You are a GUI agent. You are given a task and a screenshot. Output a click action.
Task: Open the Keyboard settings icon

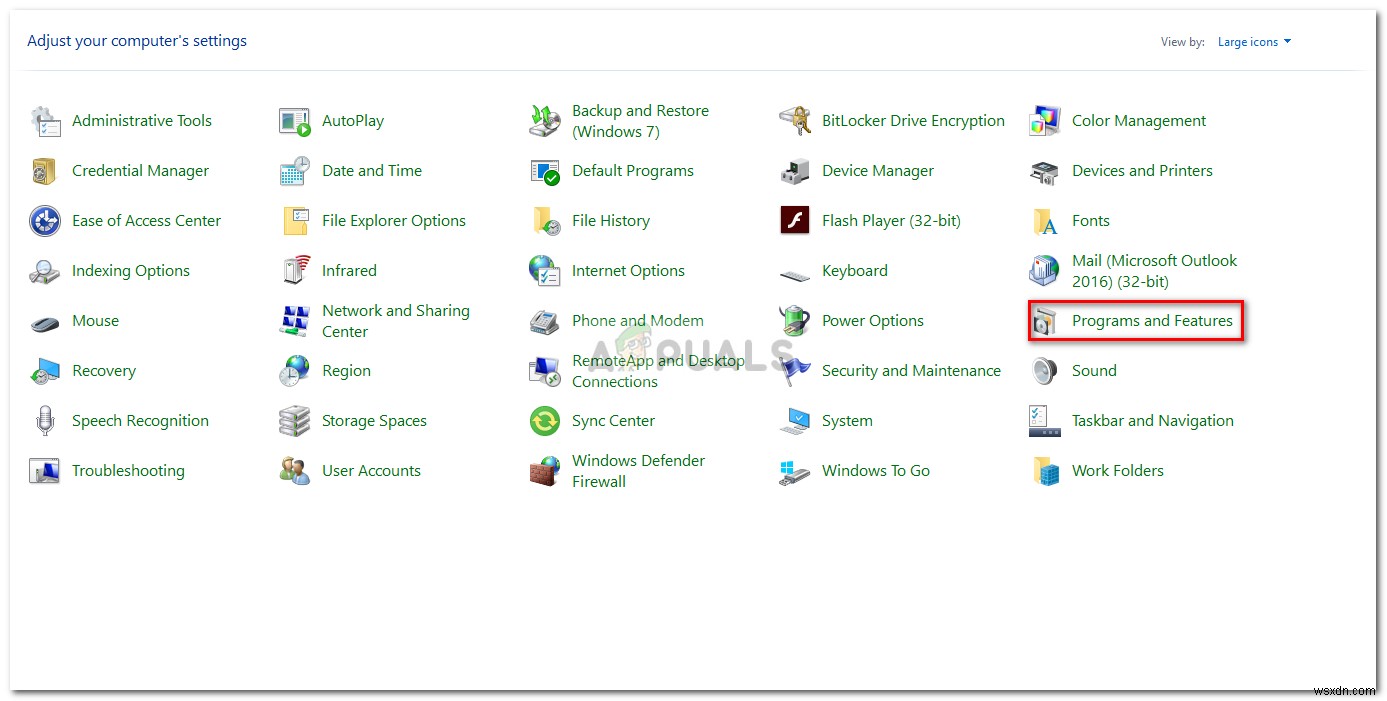[855, 270]
